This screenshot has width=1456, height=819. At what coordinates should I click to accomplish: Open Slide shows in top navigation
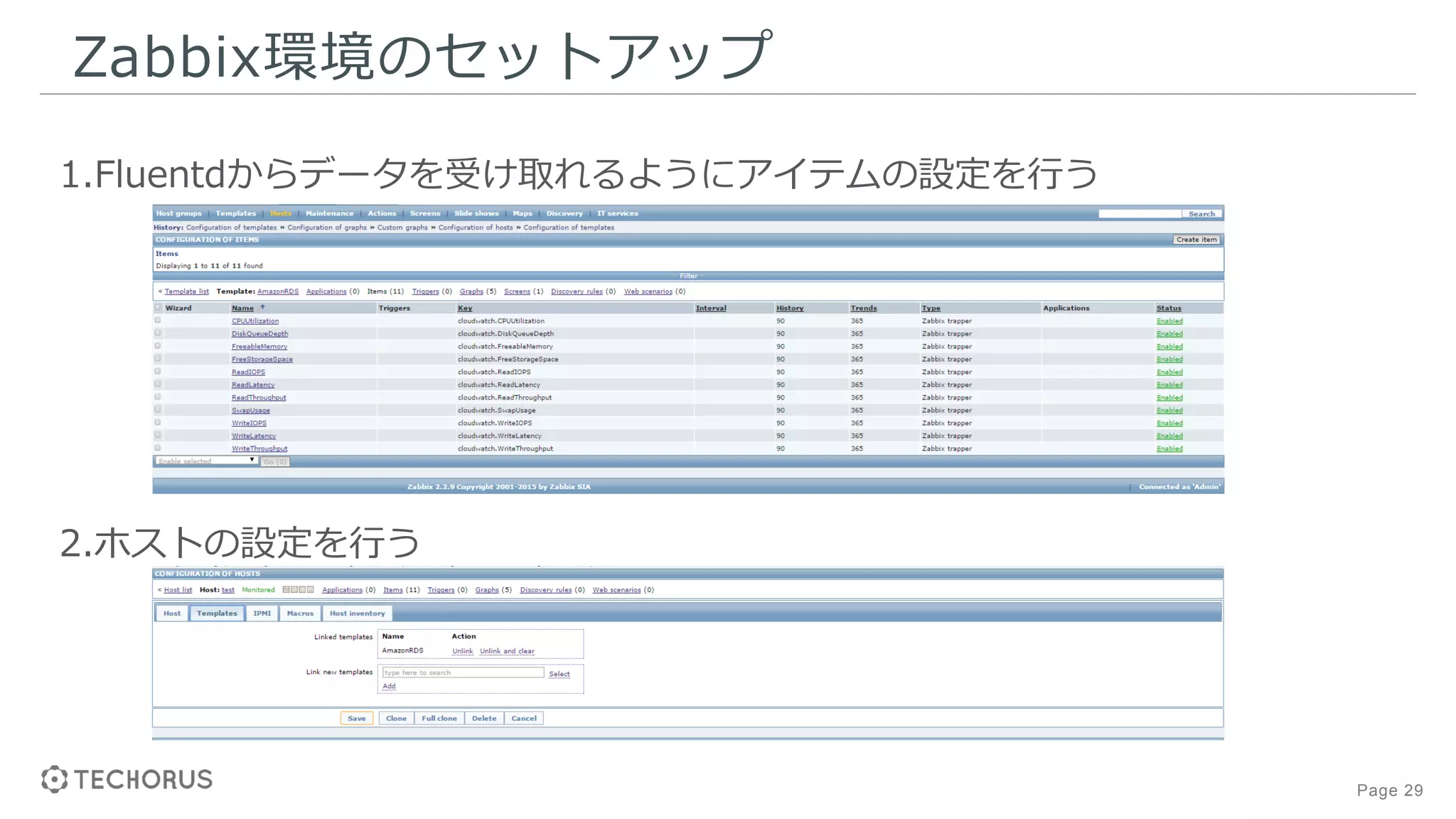[476, 213]
